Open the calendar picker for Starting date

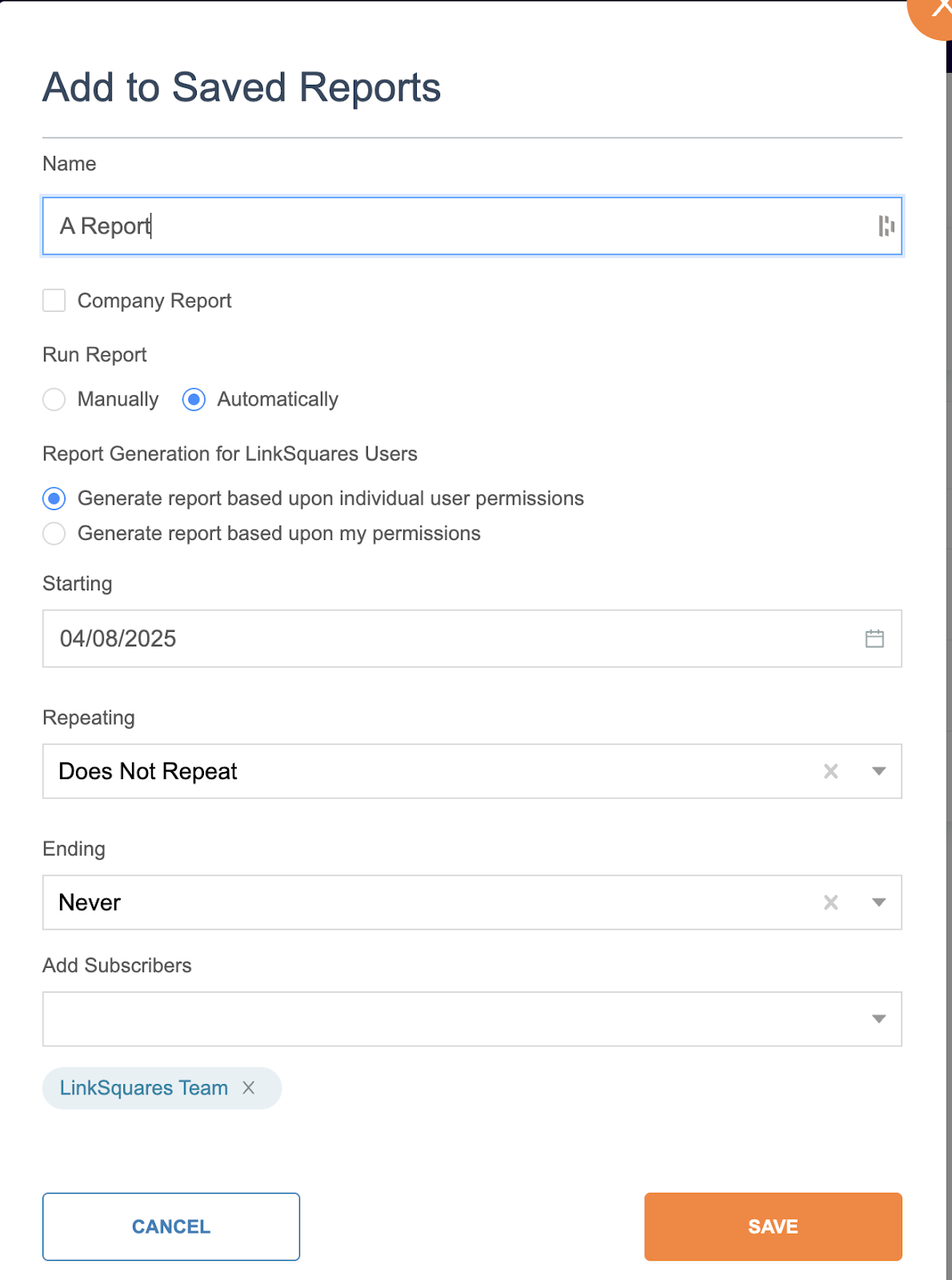pyautogui.click(x=874, y=638)
